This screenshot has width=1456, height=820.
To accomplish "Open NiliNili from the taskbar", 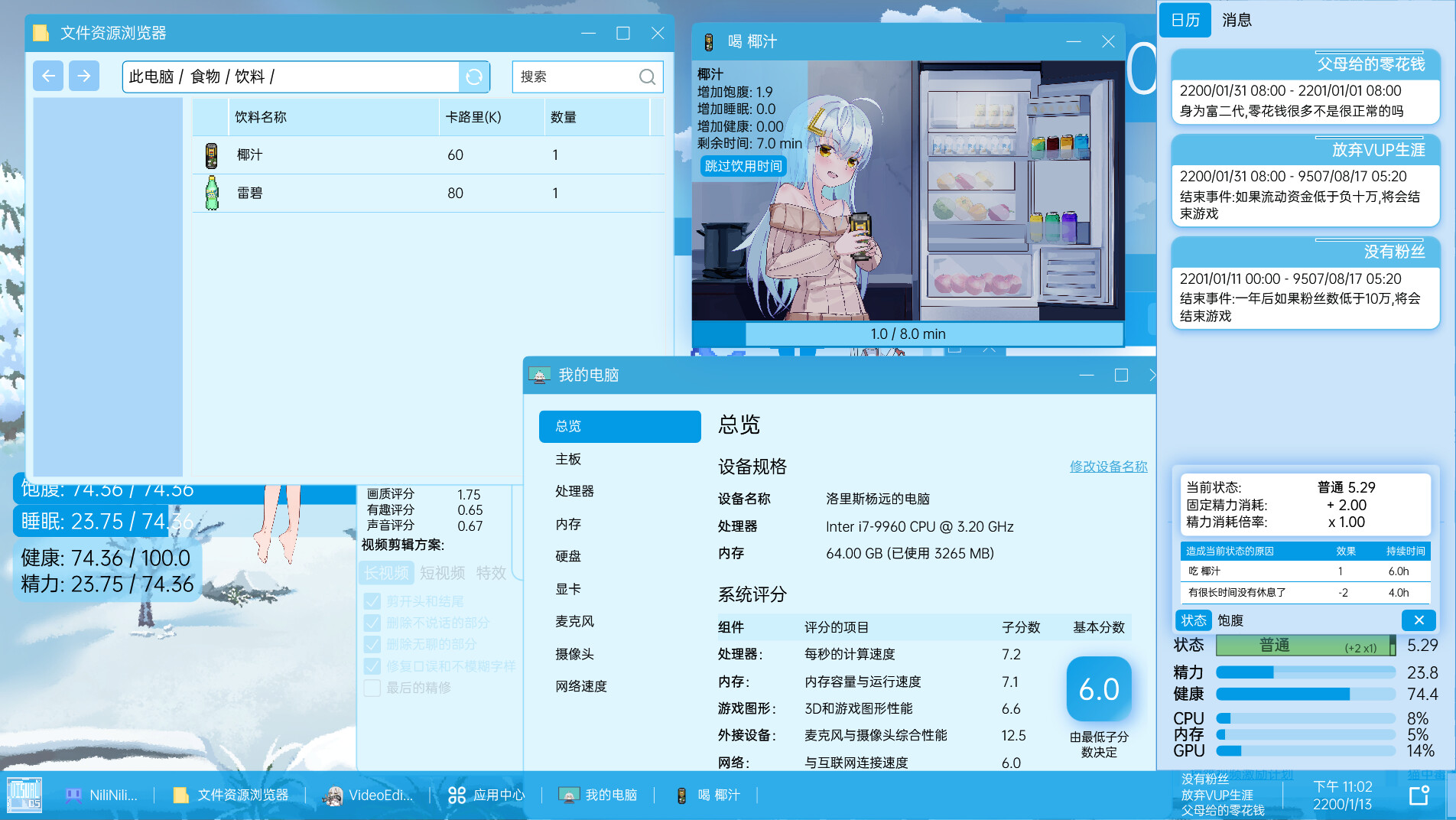I will [103, 795].
